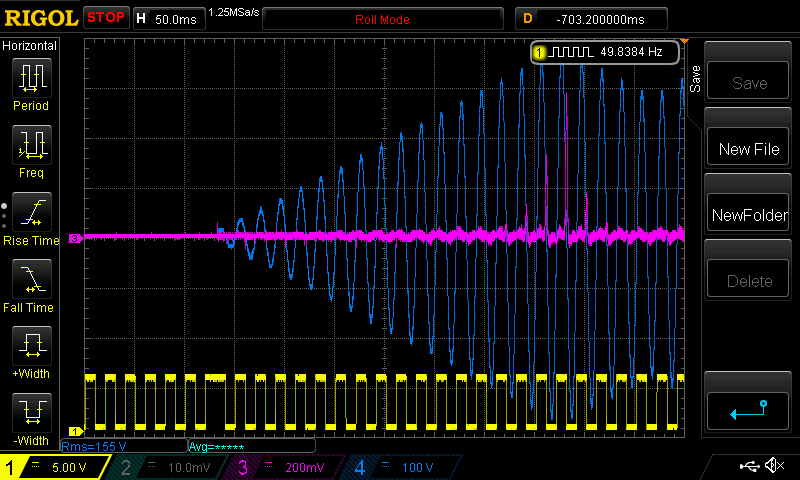Screen dimensions: 800x480
Task: Click the red STOP run status button
Action: click(105, 18)
